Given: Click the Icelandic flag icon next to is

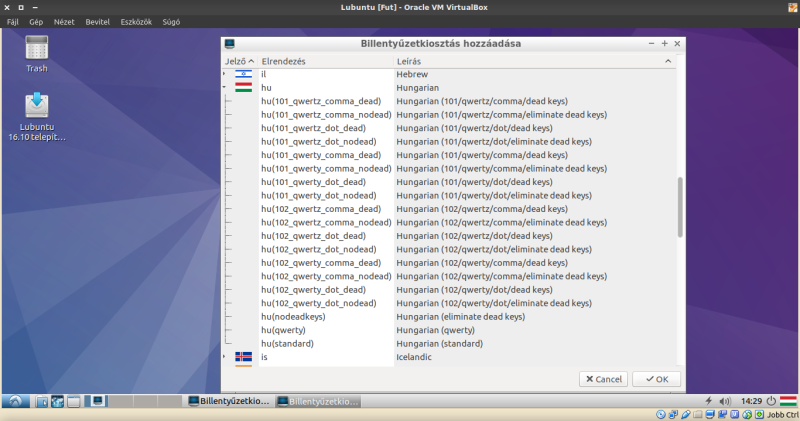Looking at the screenshot, I should point(243,356).
